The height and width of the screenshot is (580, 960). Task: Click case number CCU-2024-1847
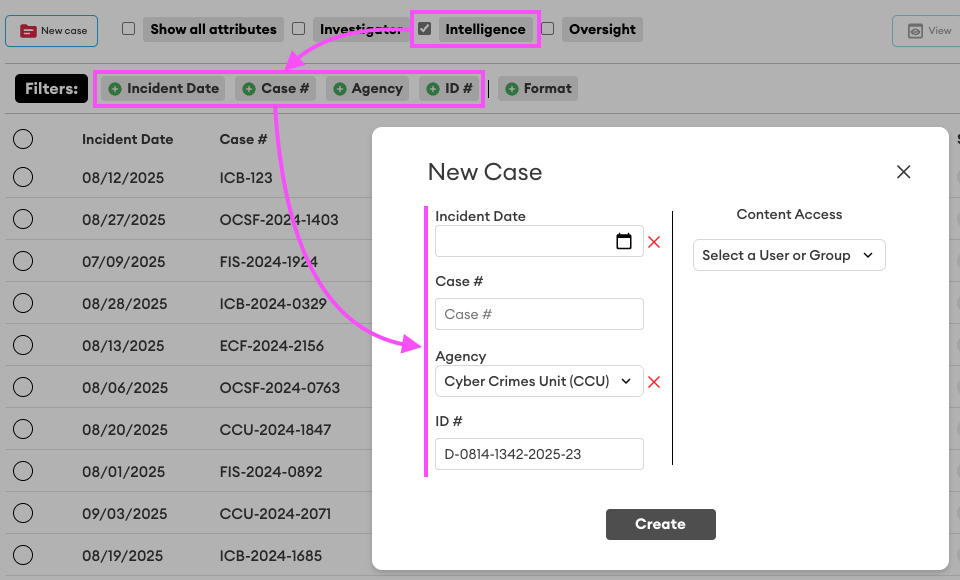tap(276, 430)
